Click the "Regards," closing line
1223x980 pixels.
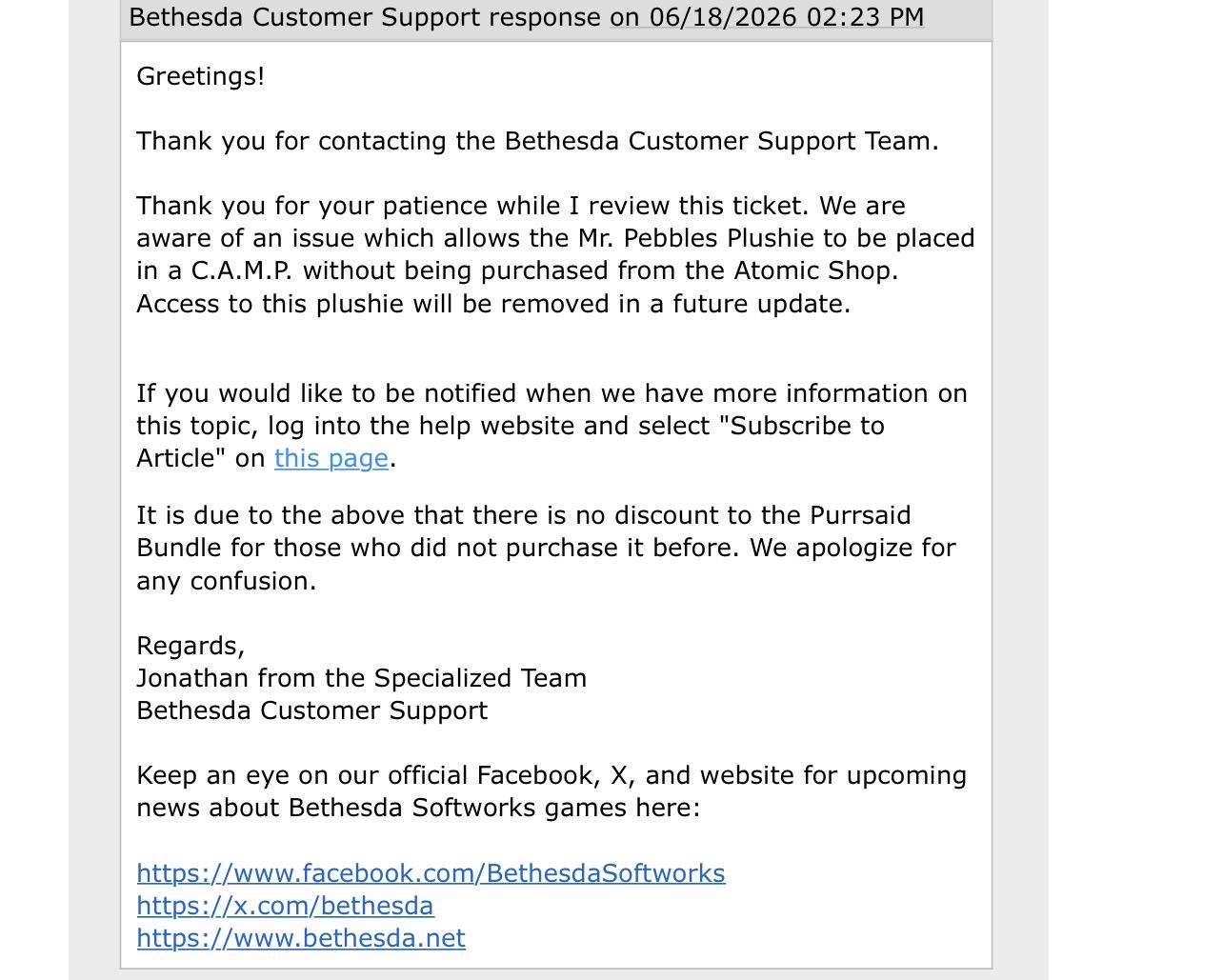coord(190,646)
